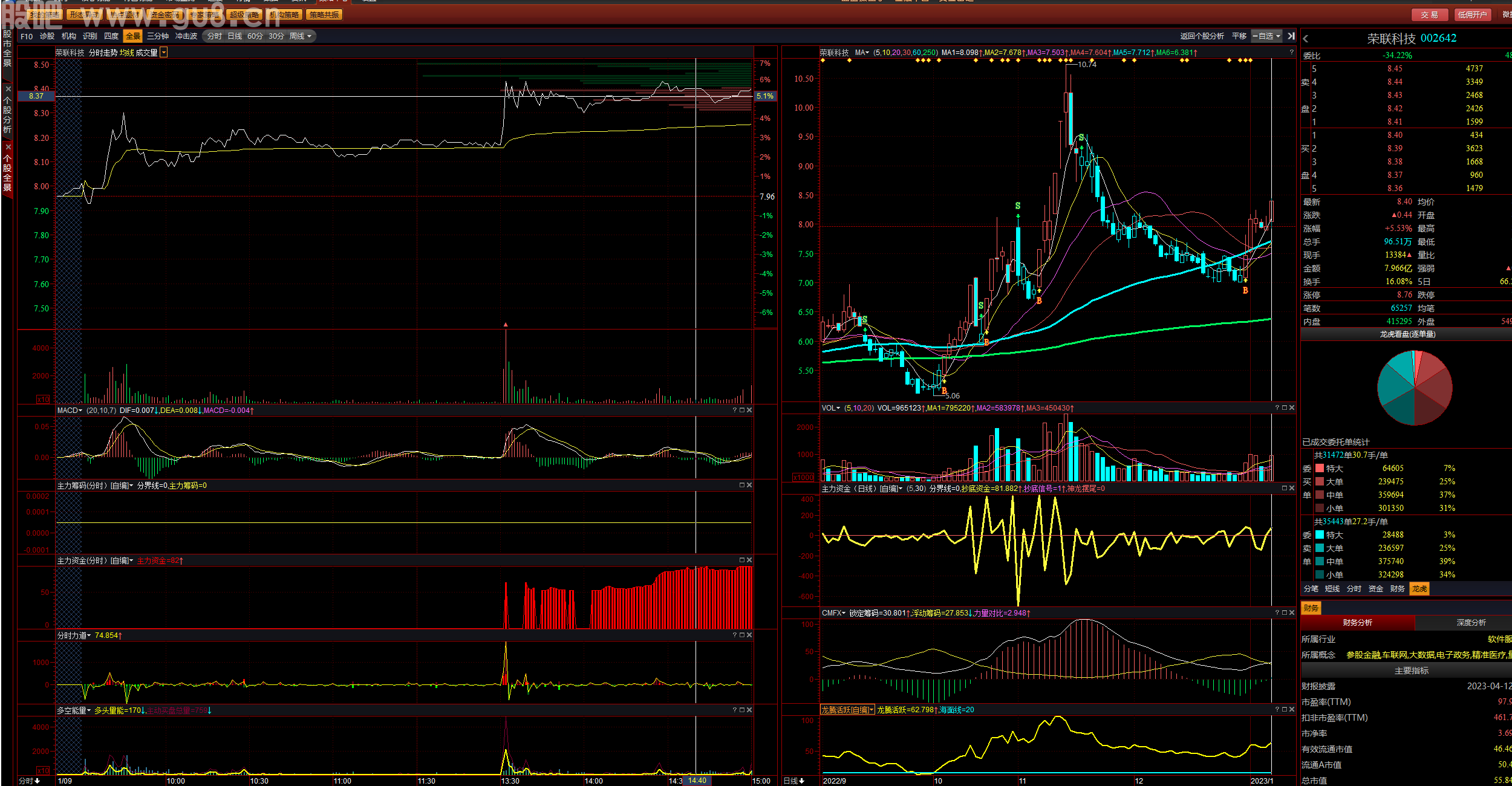1512x786 pixels.
Task: Switch to the 分笔 tab
Action: coord(1311,588)
